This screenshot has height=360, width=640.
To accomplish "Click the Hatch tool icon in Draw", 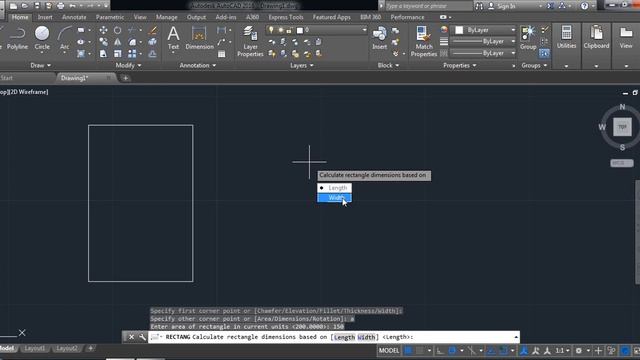I will click(81, 54).
